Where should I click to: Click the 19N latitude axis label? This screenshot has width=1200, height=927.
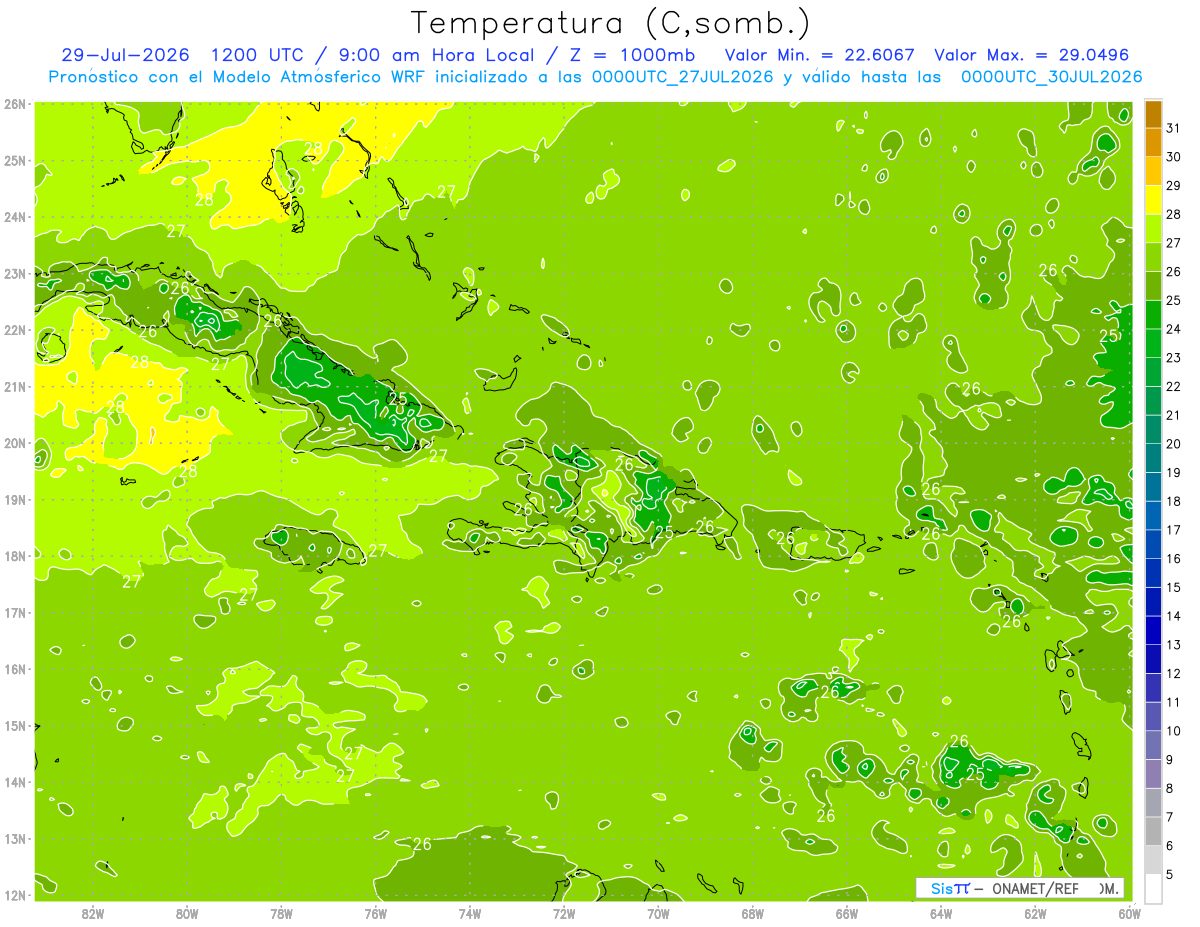(14, 500)
